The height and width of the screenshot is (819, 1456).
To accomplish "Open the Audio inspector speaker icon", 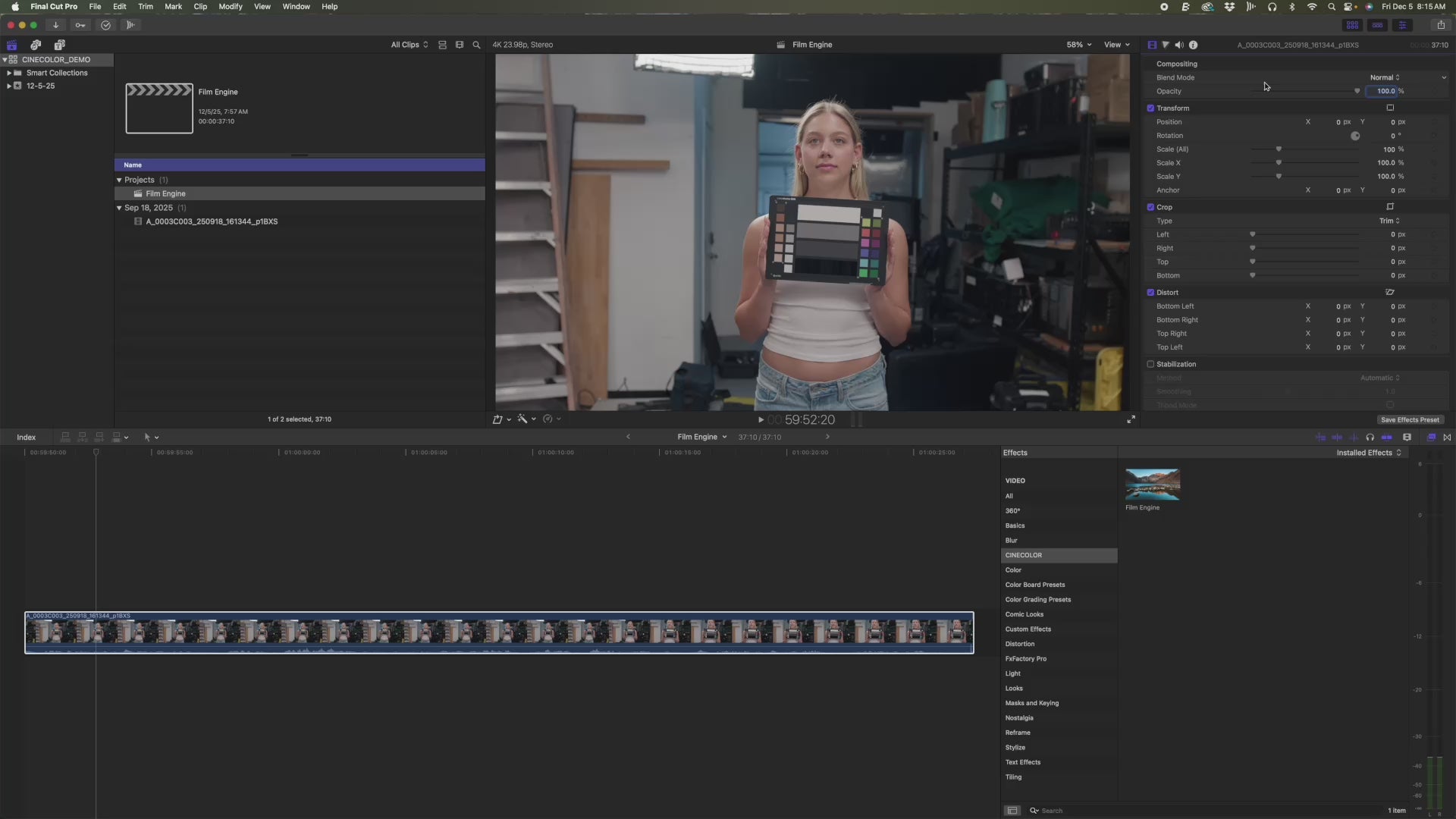I will click(1179, 45).
